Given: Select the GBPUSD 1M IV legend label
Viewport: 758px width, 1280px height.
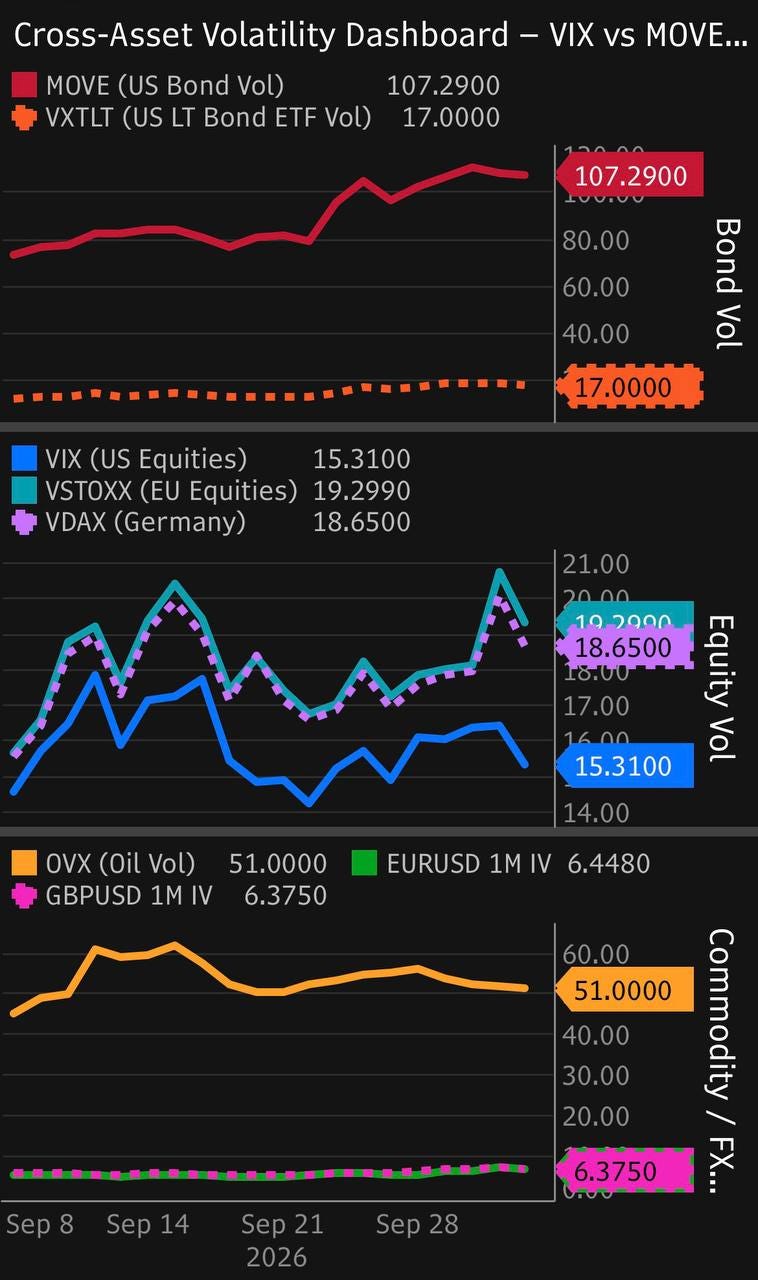Looking at the screenshot, I should [129, 895].
